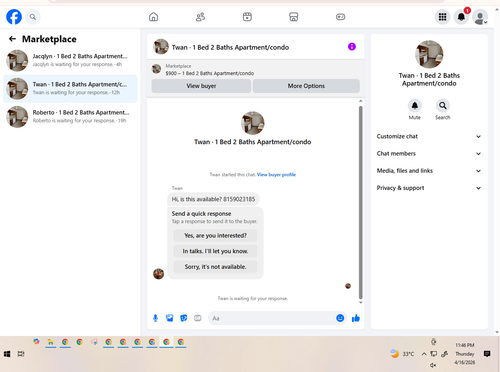
Task: Expand the Customize chat section
Action: (x=429, y=136)
